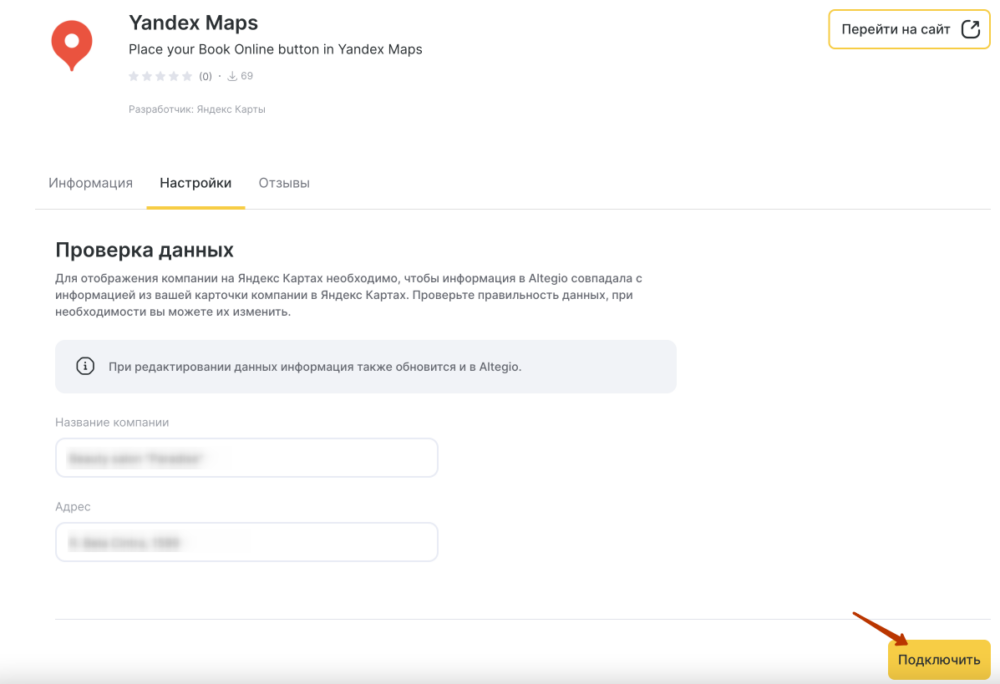This screenshot has height=684, width=1000.
Task: Click the Altegio update notice text
Action: pos(315,367)
